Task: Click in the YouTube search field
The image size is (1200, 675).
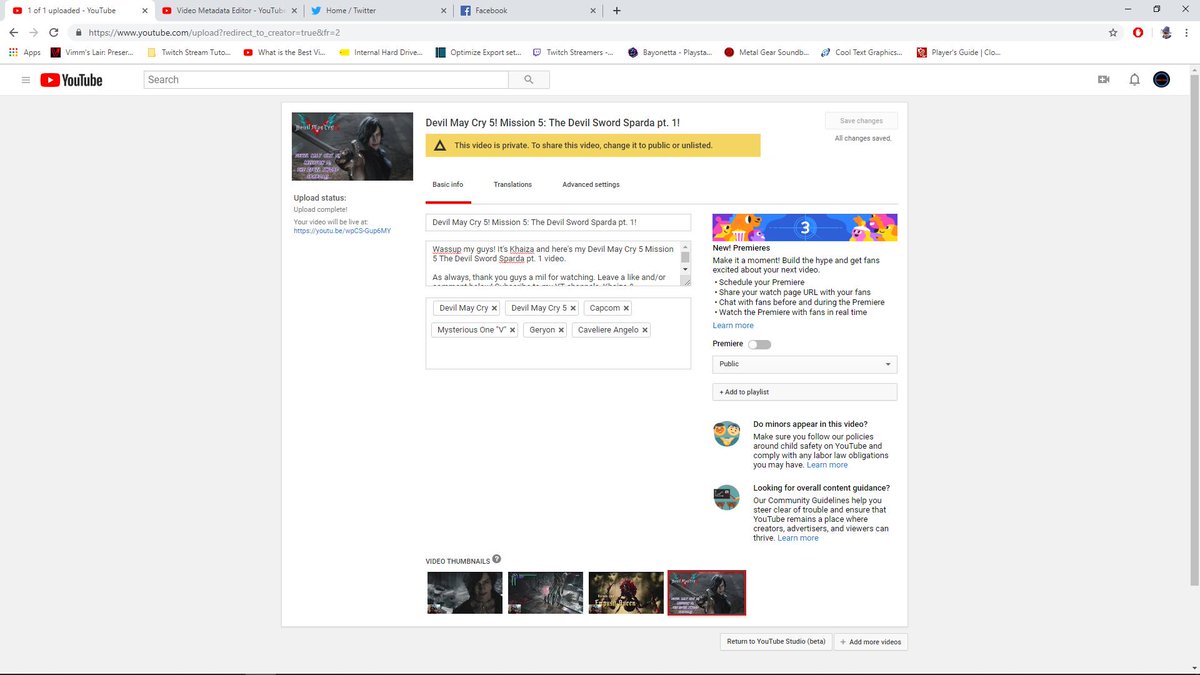Action: point(326,80)
